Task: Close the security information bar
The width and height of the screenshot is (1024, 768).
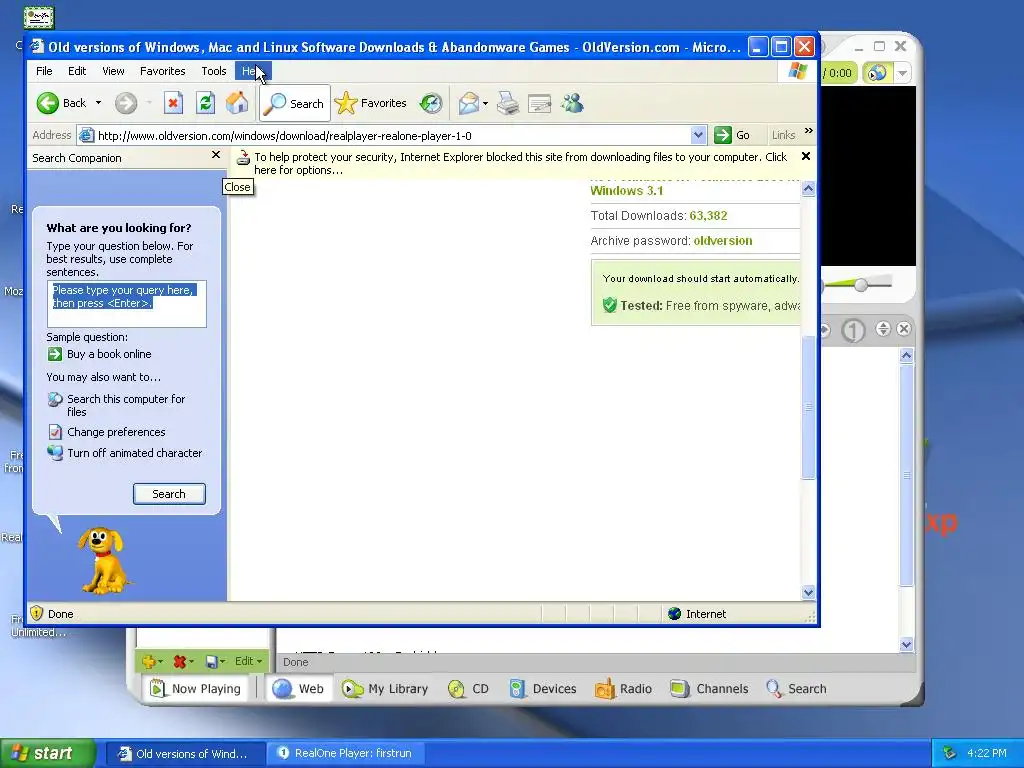Action: (x=806, y=156)
